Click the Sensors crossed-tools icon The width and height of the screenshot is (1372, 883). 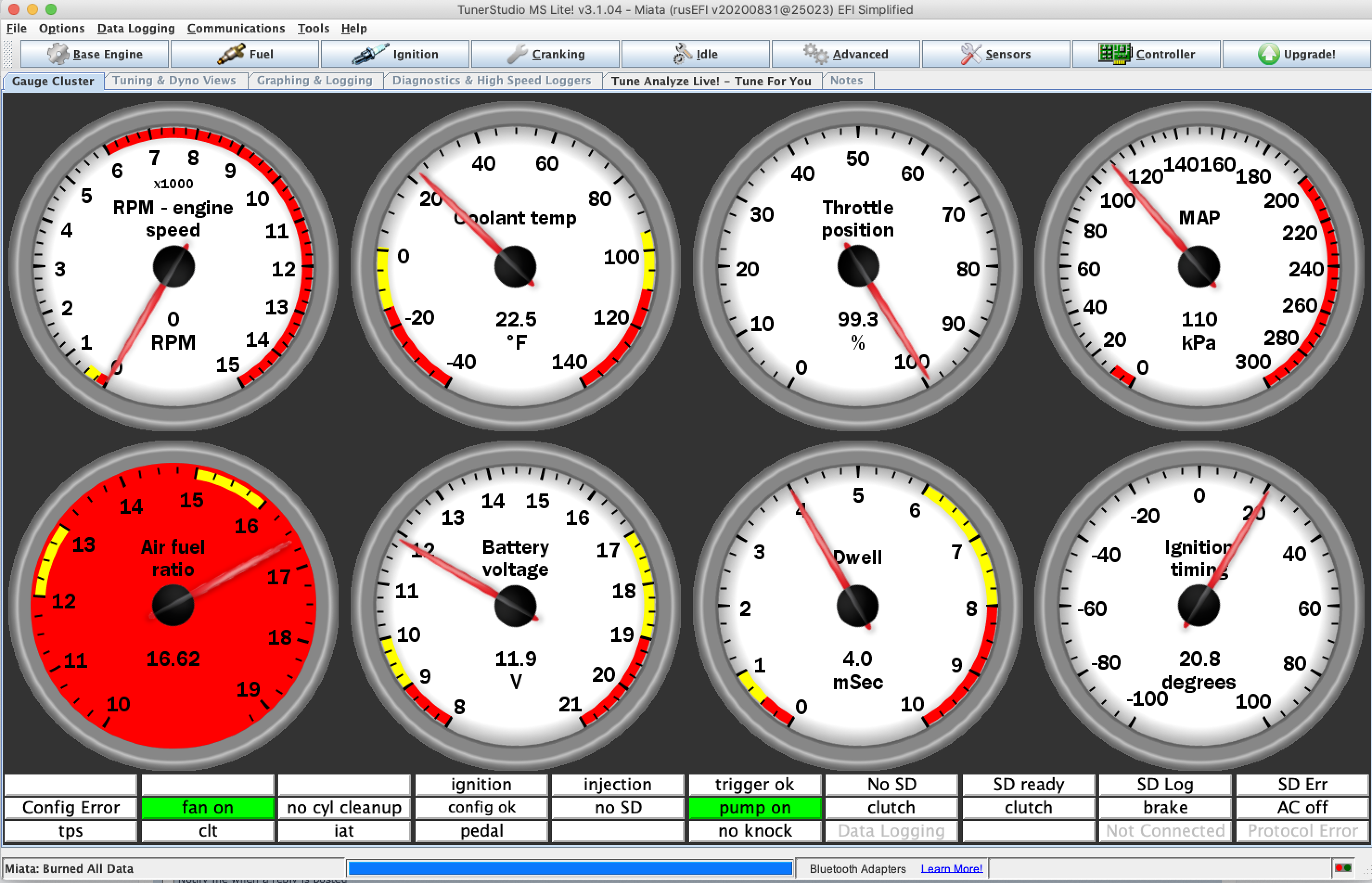(x=971, y=54)
